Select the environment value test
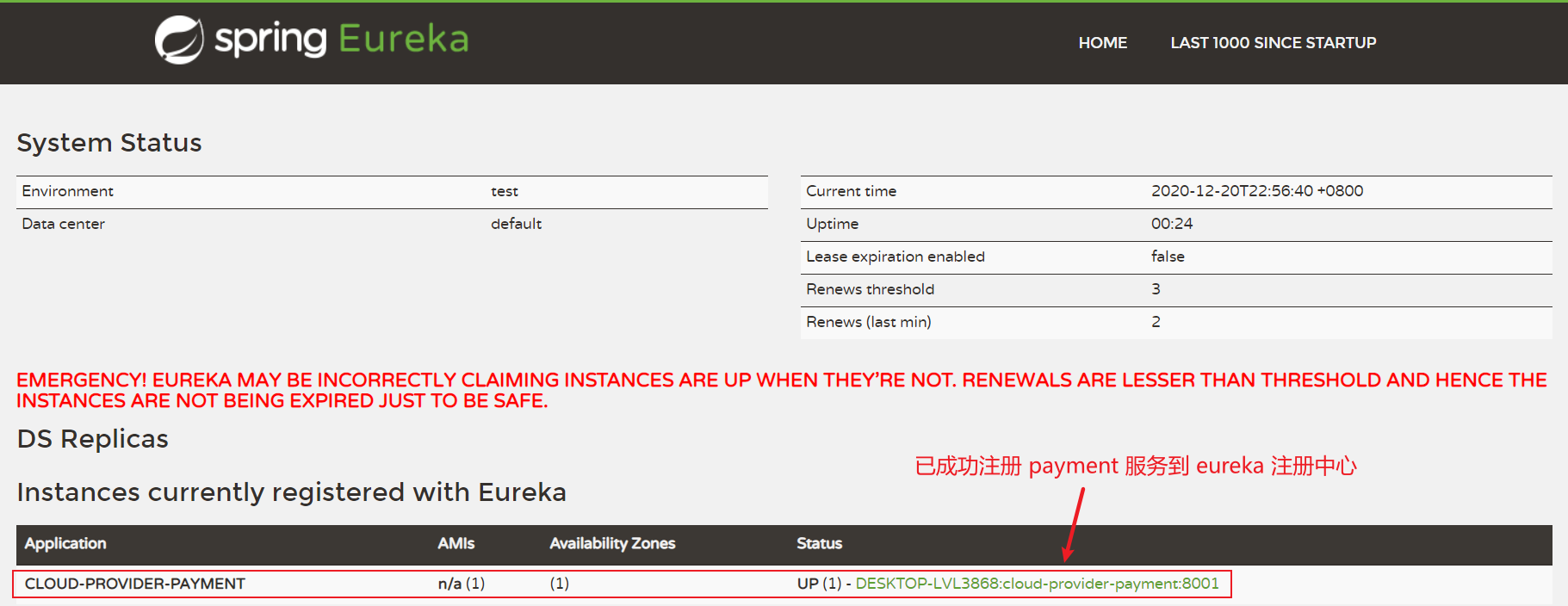1568x606 pixels. 505,191
